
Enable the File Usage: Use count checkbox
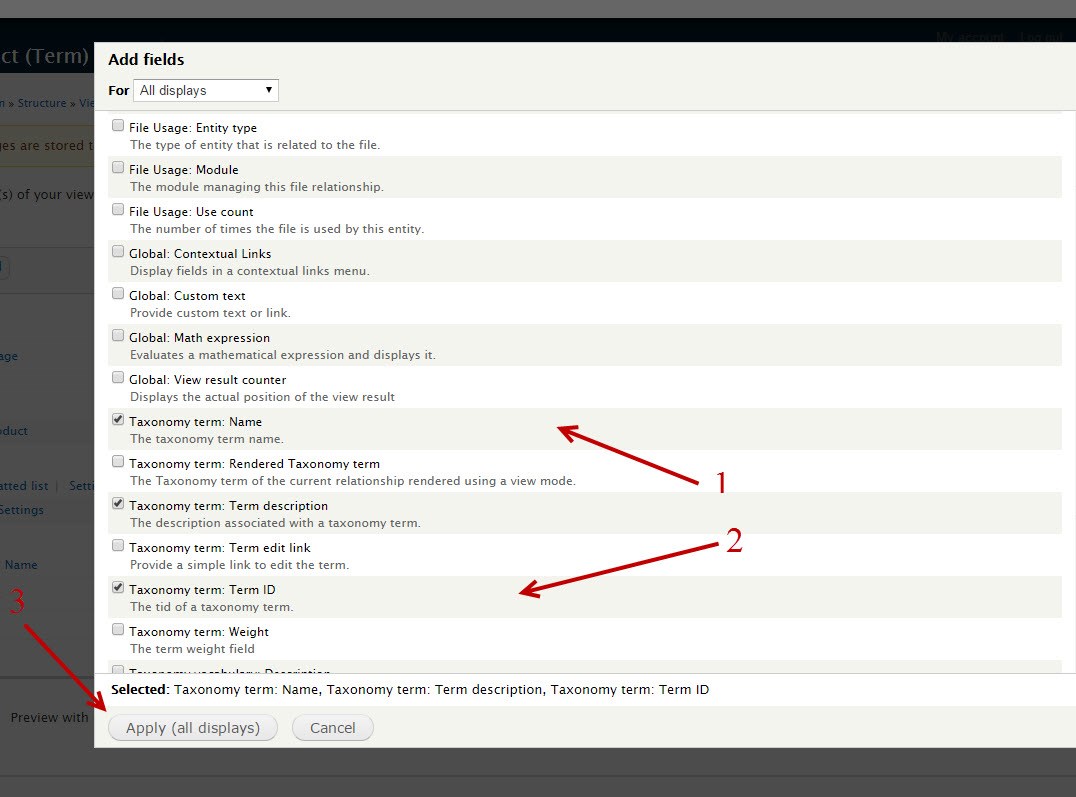tap(118, 209)
